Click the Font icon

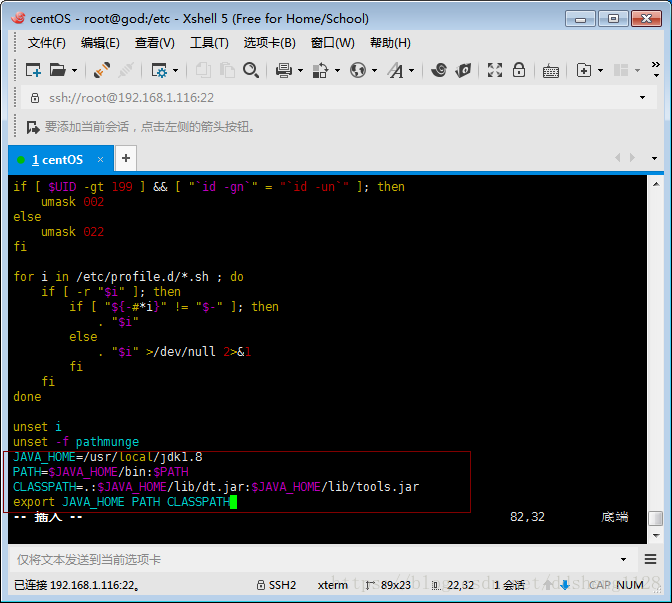[x=395, y=70]
